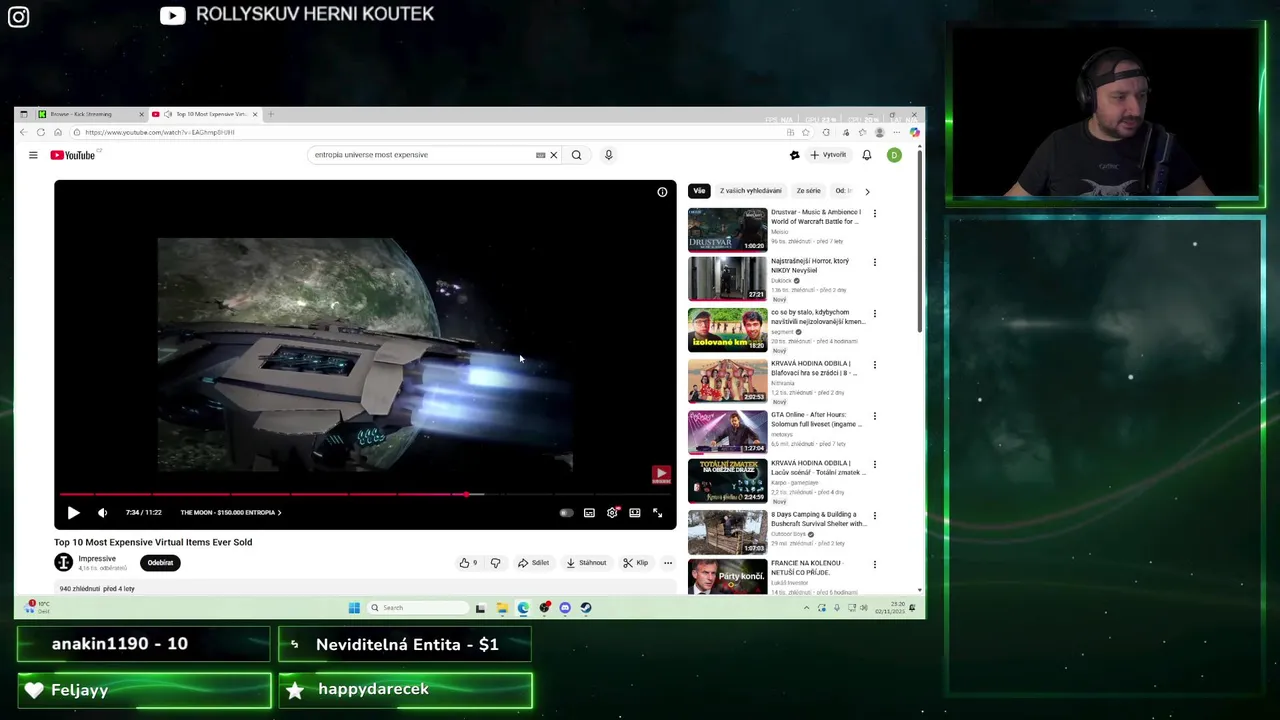Image resolution: width=1280 pixels, height=720 pixels.
Task: Open Steam from the taskbar
Action: [586, 607]
